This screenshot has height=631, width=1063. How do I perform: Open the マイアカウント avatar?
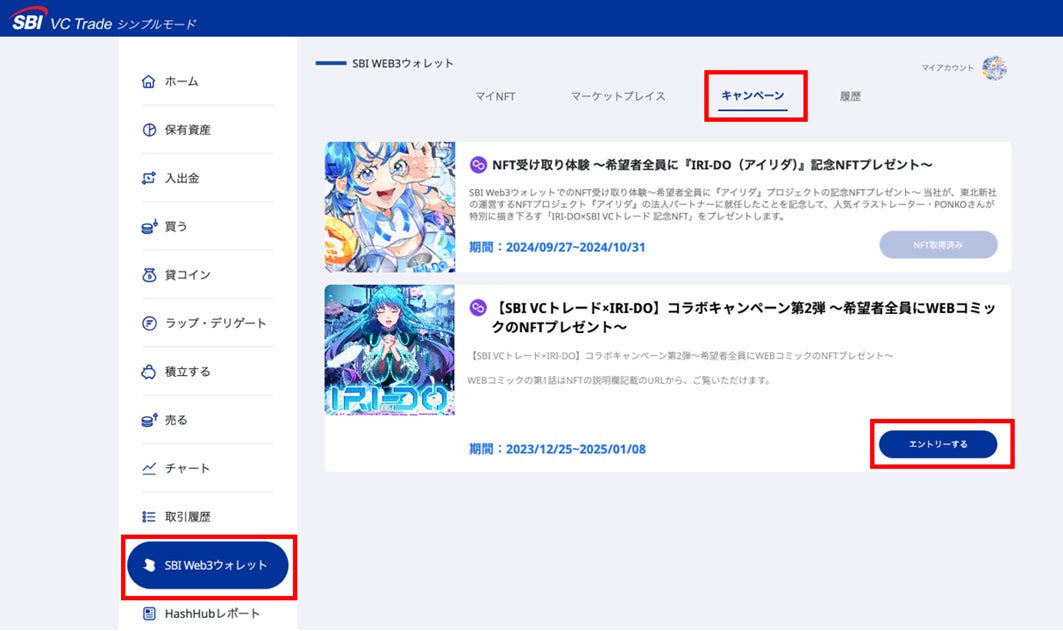coord(995,68)
